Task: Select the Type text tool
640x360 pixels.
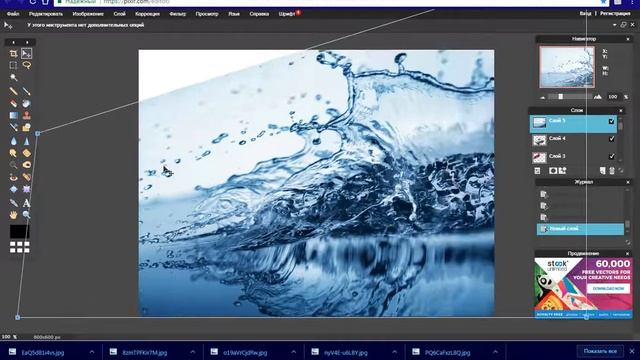Action: 27,203
